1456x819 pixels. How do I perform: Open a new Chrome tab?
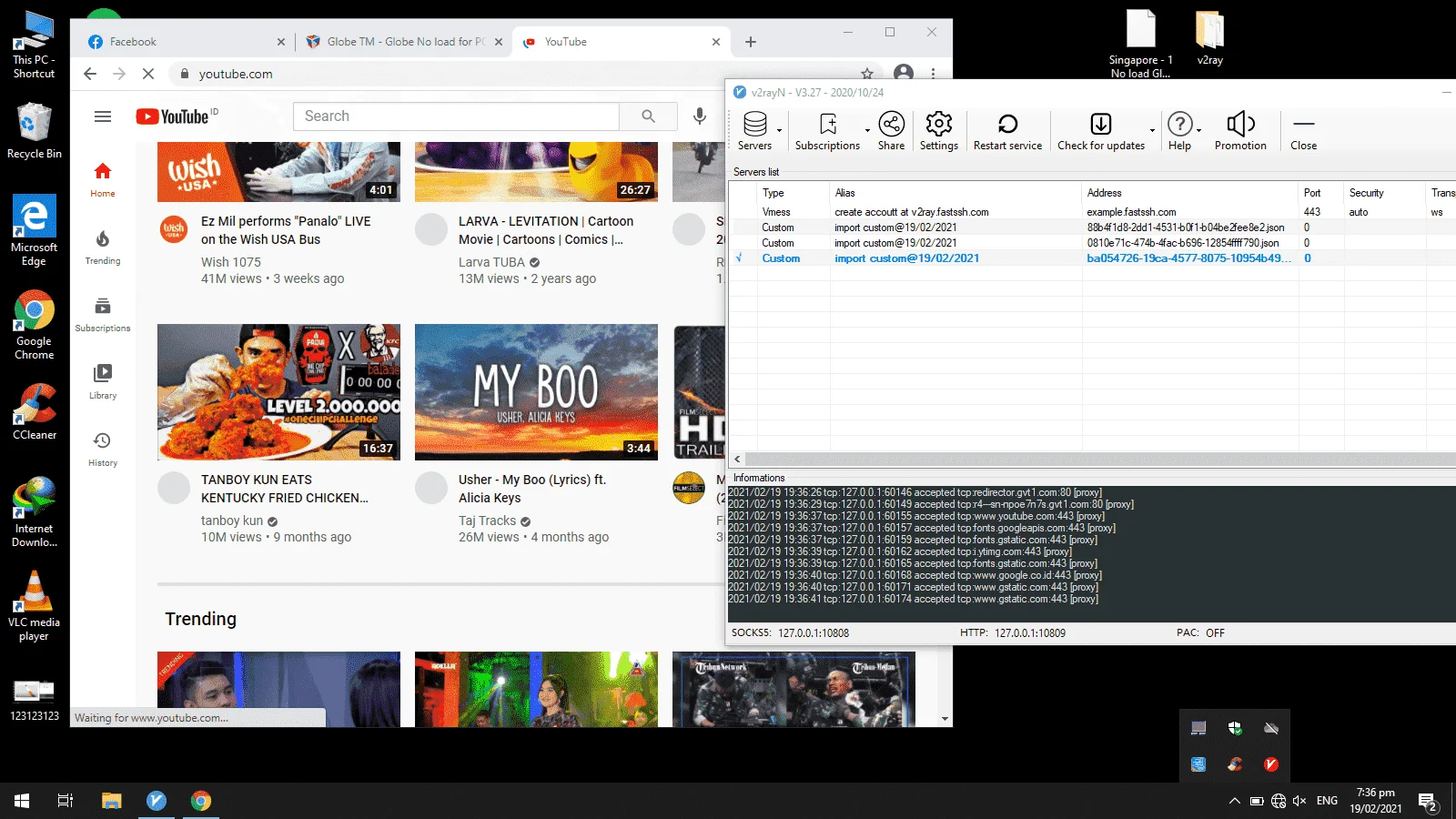[x=751, y=42]
